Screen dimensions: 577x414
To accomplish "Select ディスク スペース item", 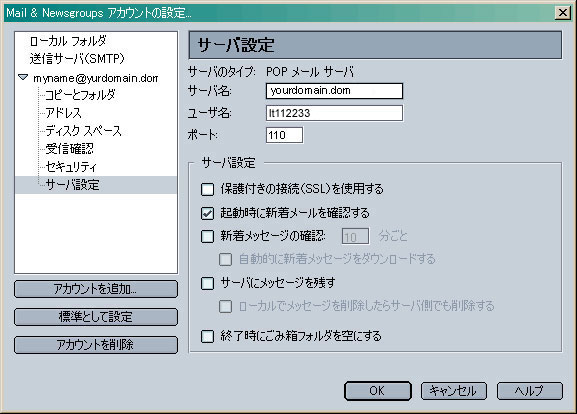I will (x=83, y=131).
